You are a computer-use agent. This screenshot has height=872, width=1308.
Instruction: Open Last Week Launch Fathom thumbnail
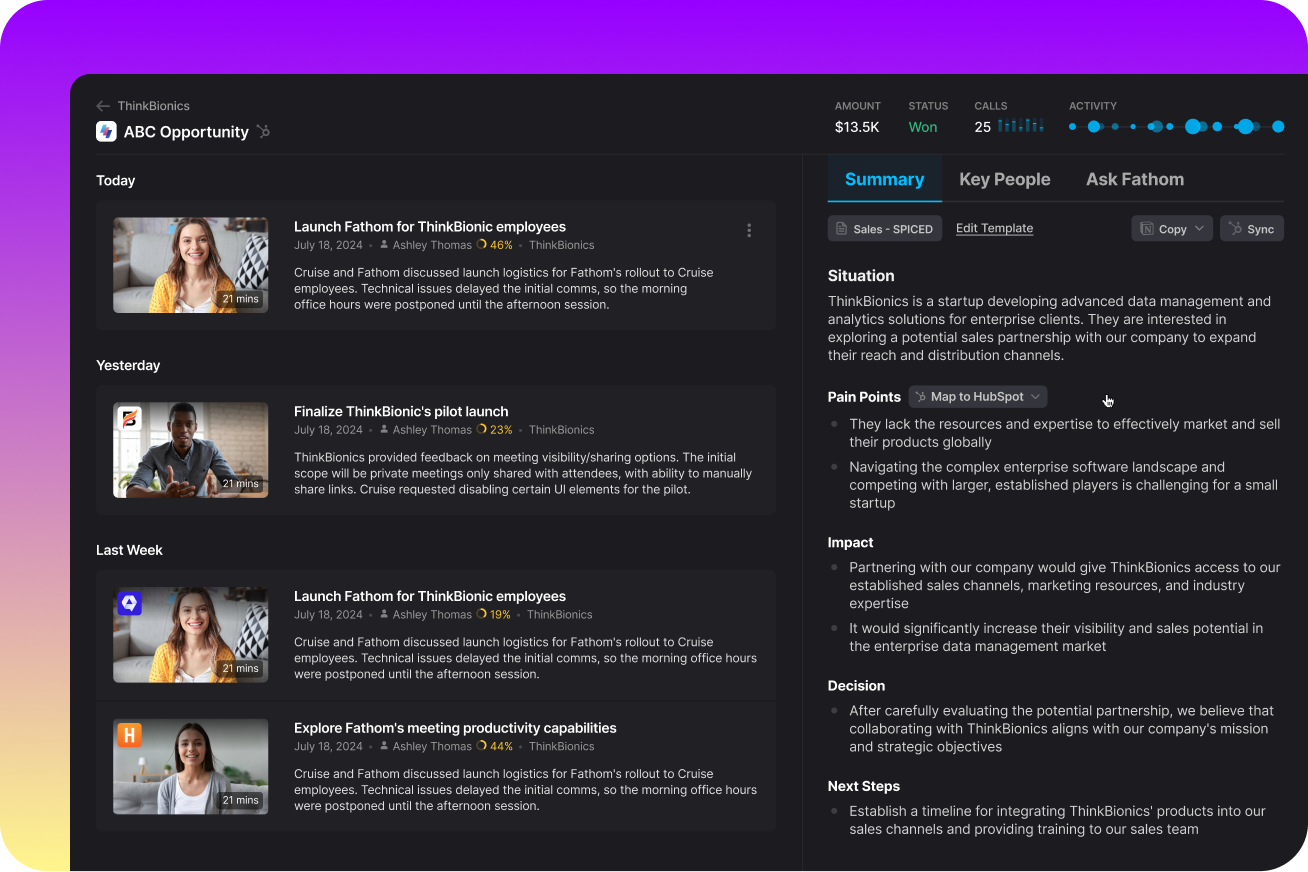pos(190,635)
